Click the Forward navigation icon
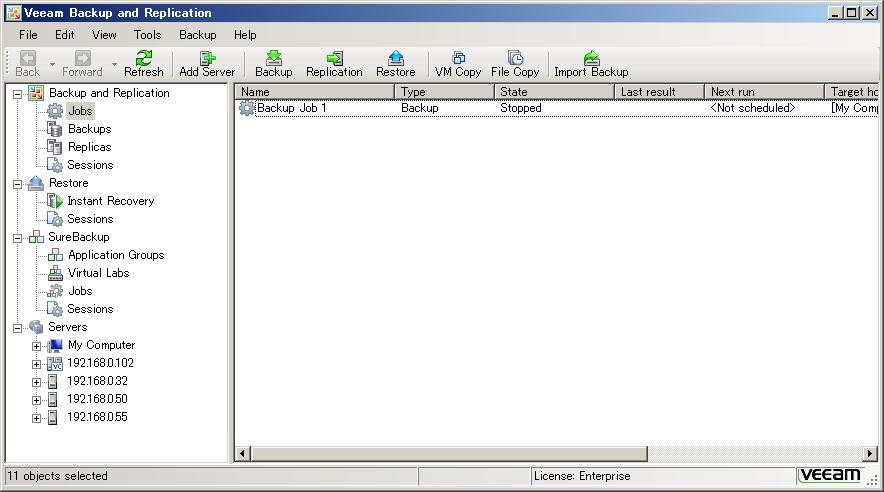The image size is (884, 492). pyautogui.click(x=82, y=57)
